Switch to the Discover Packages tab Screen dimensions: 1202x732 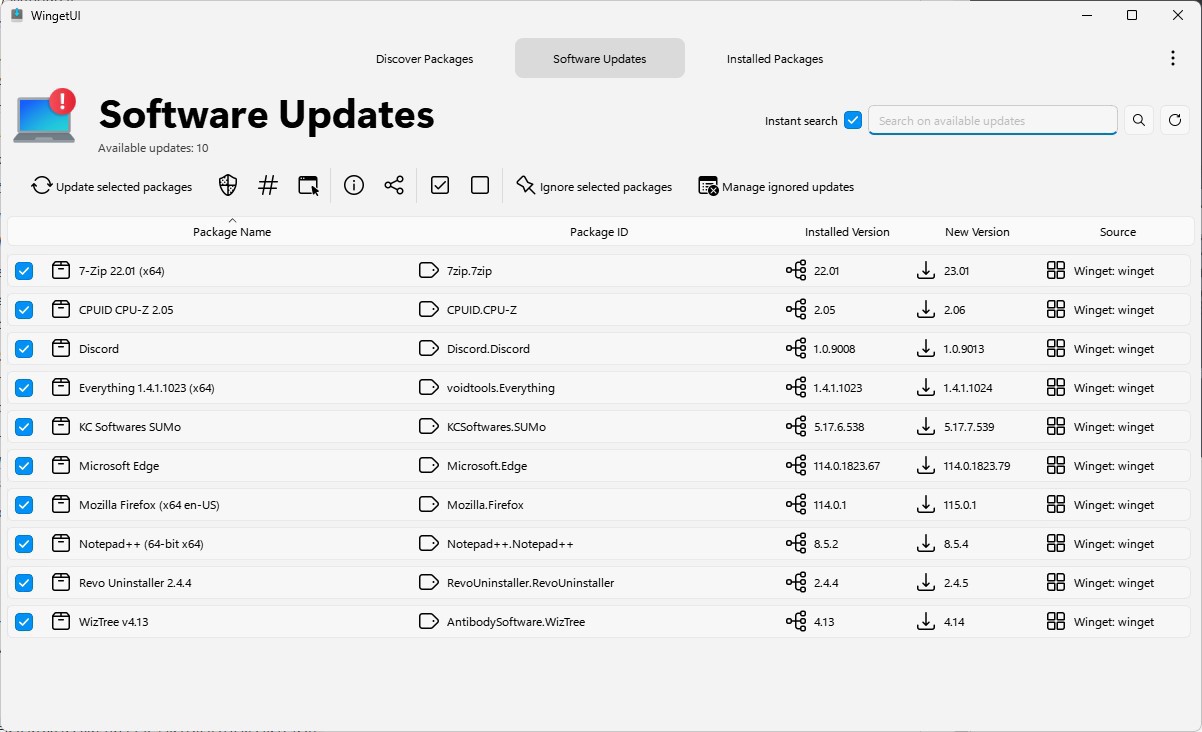(424, 59)
